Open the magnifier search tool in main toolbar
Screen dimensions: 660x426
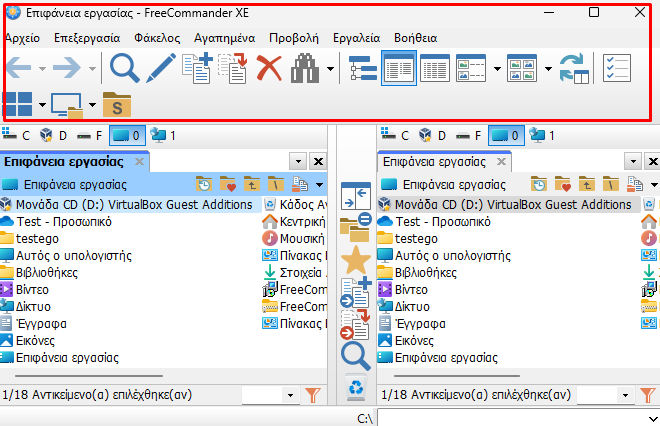click(124, 68)
